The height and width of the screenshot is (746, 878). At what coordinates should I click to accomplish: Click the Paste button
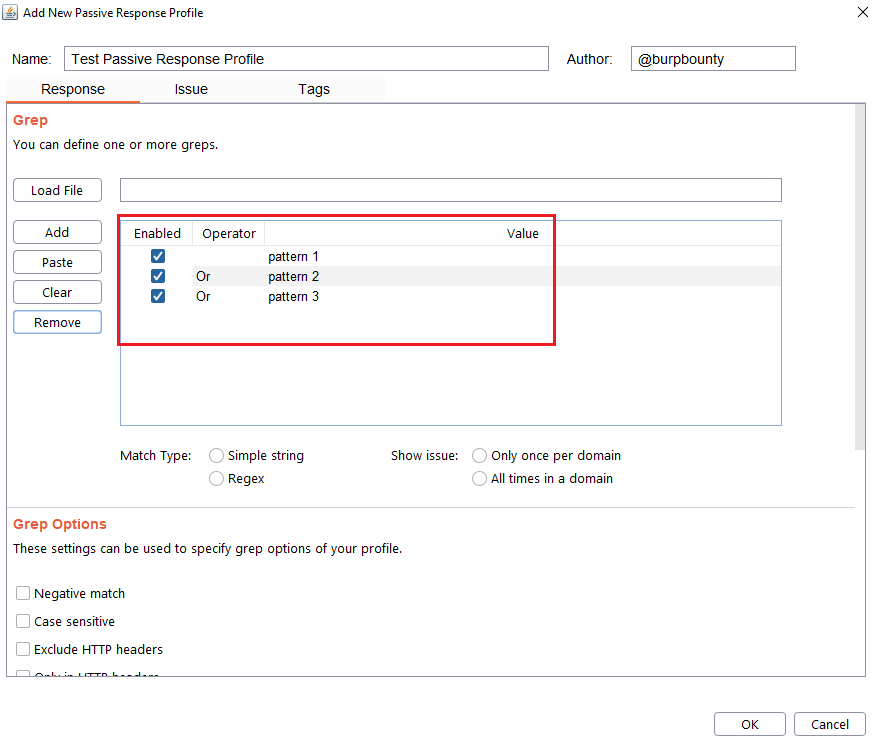pyautogui.click(x=57, y=262)
